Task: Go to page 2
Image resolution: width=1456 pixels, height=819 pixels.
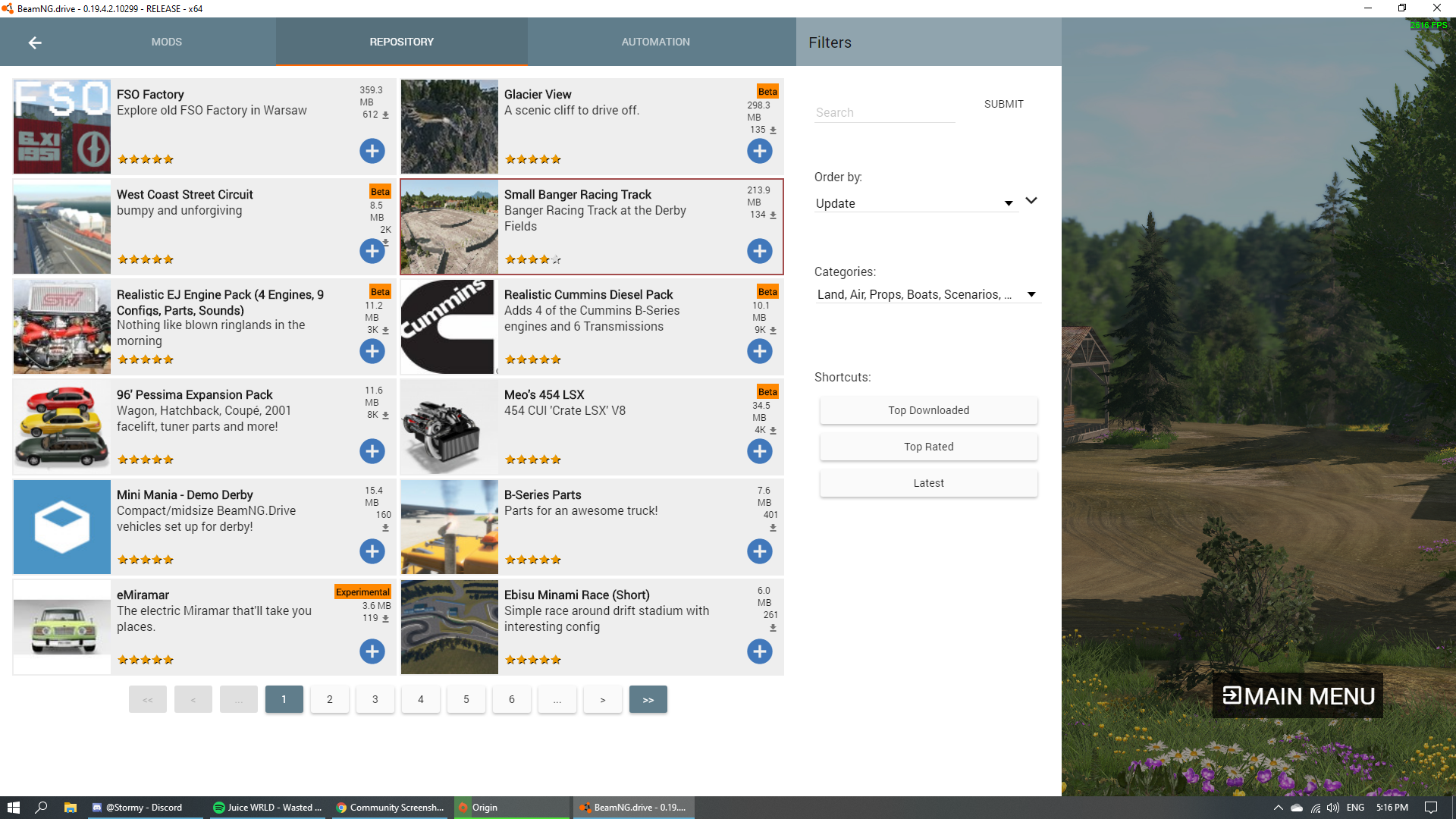Action: pyautogui.click(x=329, y=699)
